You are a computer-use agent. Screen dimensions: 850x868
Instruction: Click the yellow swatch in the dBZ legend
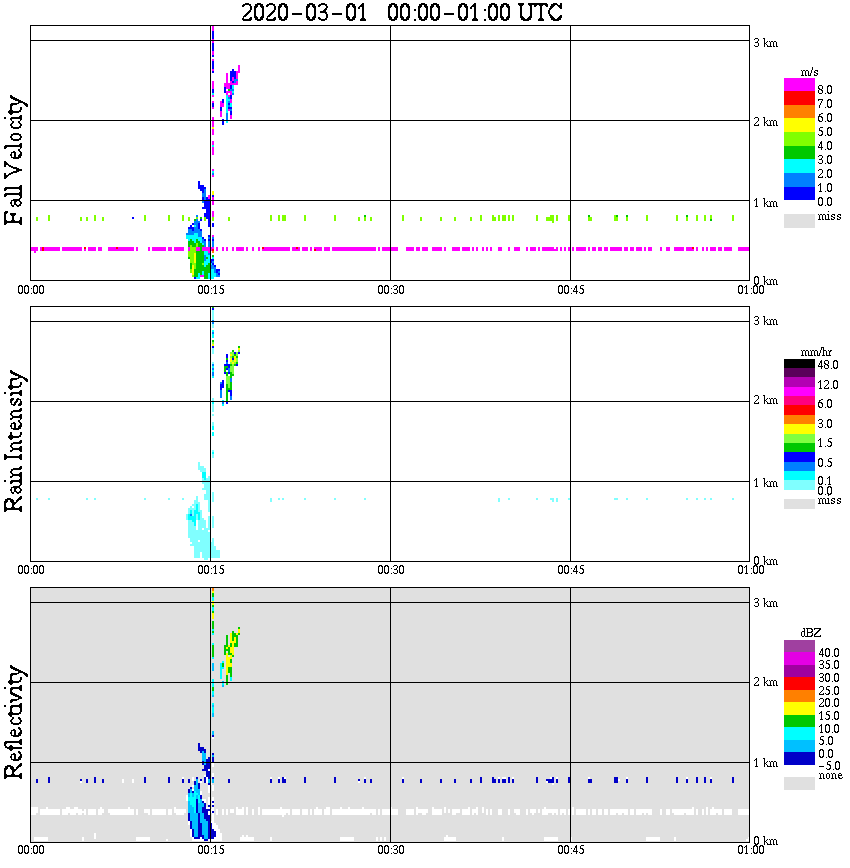point(799,709)
